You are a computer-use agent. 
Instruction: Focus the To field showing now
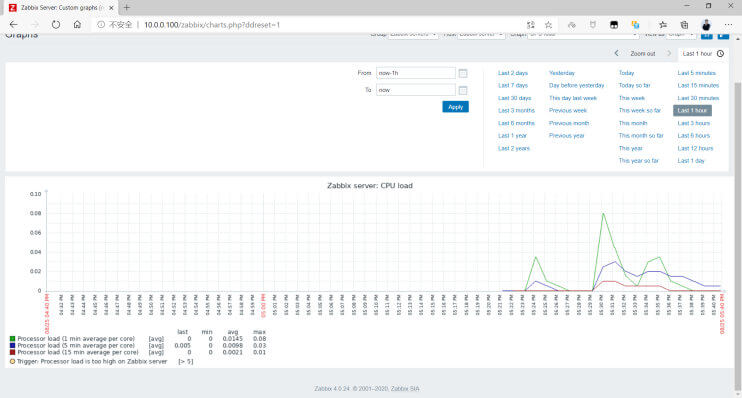point(415,90)
